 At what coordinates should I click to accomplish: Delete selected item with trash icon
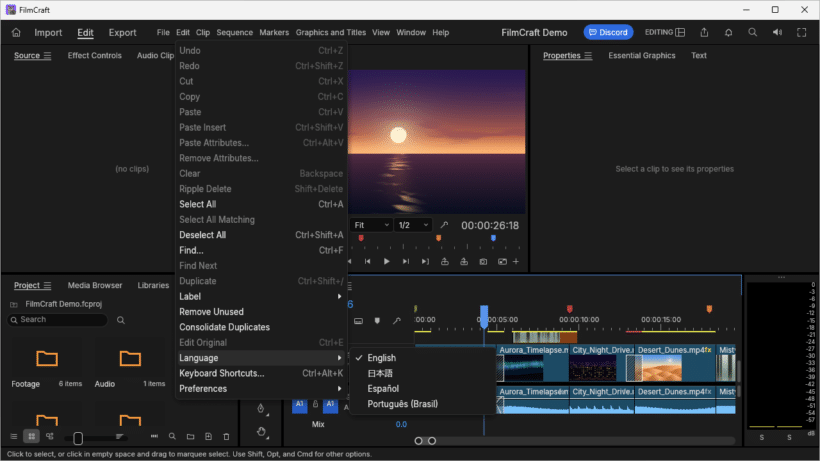pos(226,436)
